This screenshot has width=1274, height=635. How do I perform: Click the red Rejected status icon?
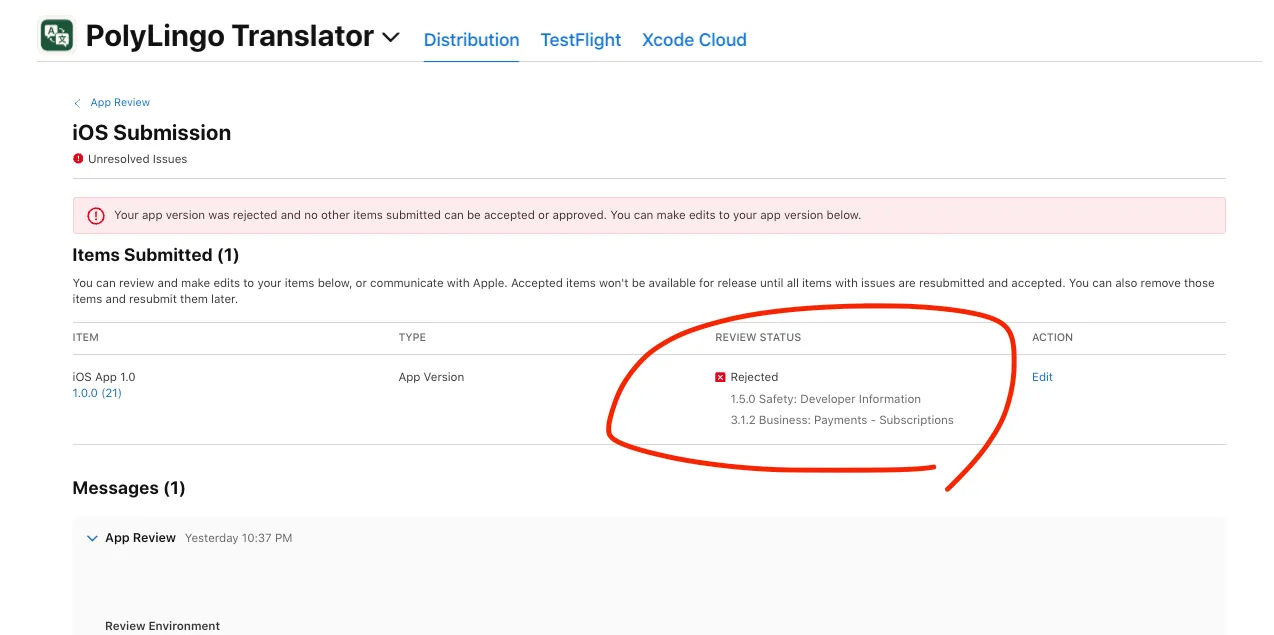point(720,377)
